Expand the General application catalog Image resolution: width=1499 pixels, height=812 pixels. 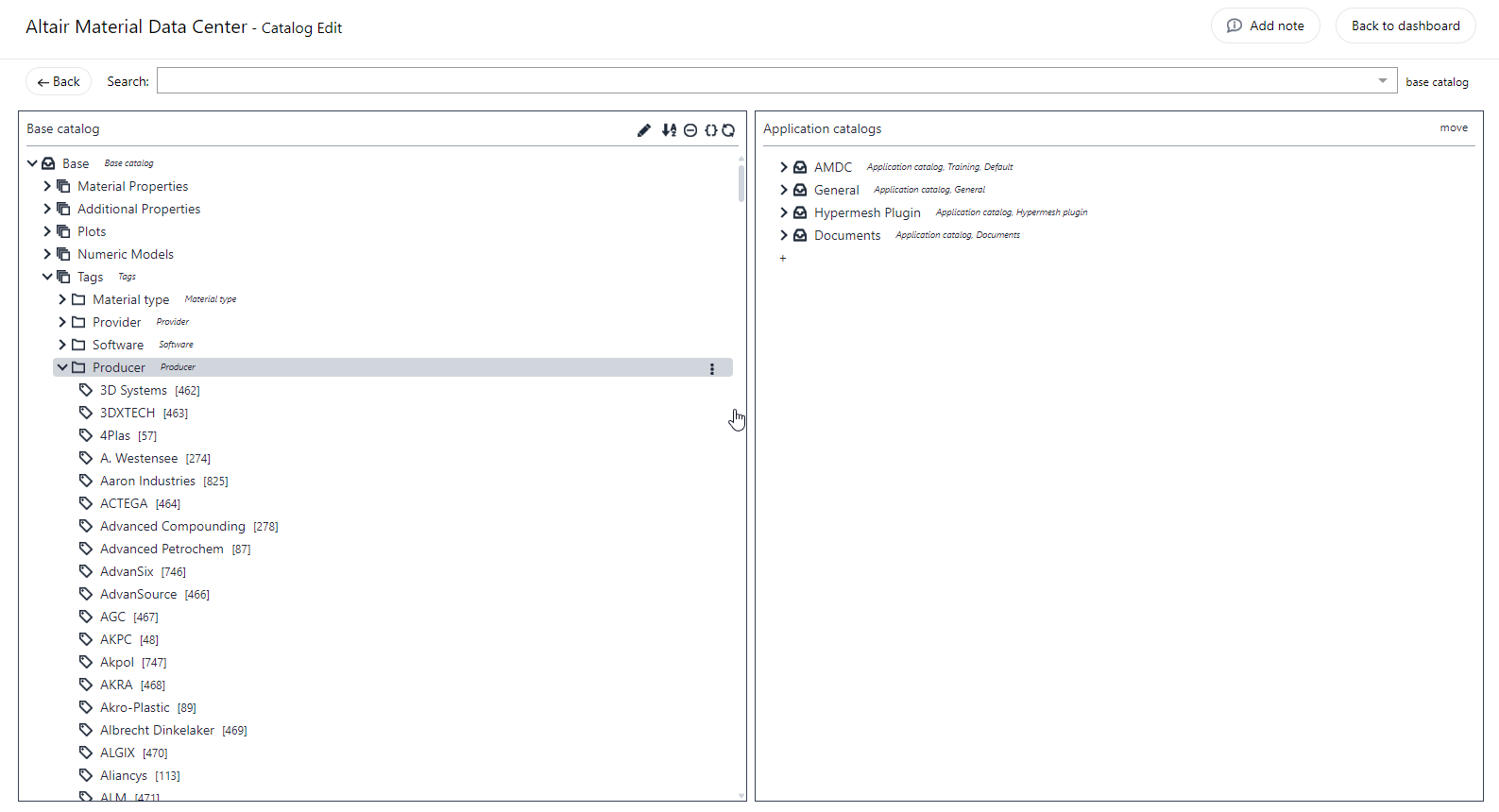(x=784, y=190)
